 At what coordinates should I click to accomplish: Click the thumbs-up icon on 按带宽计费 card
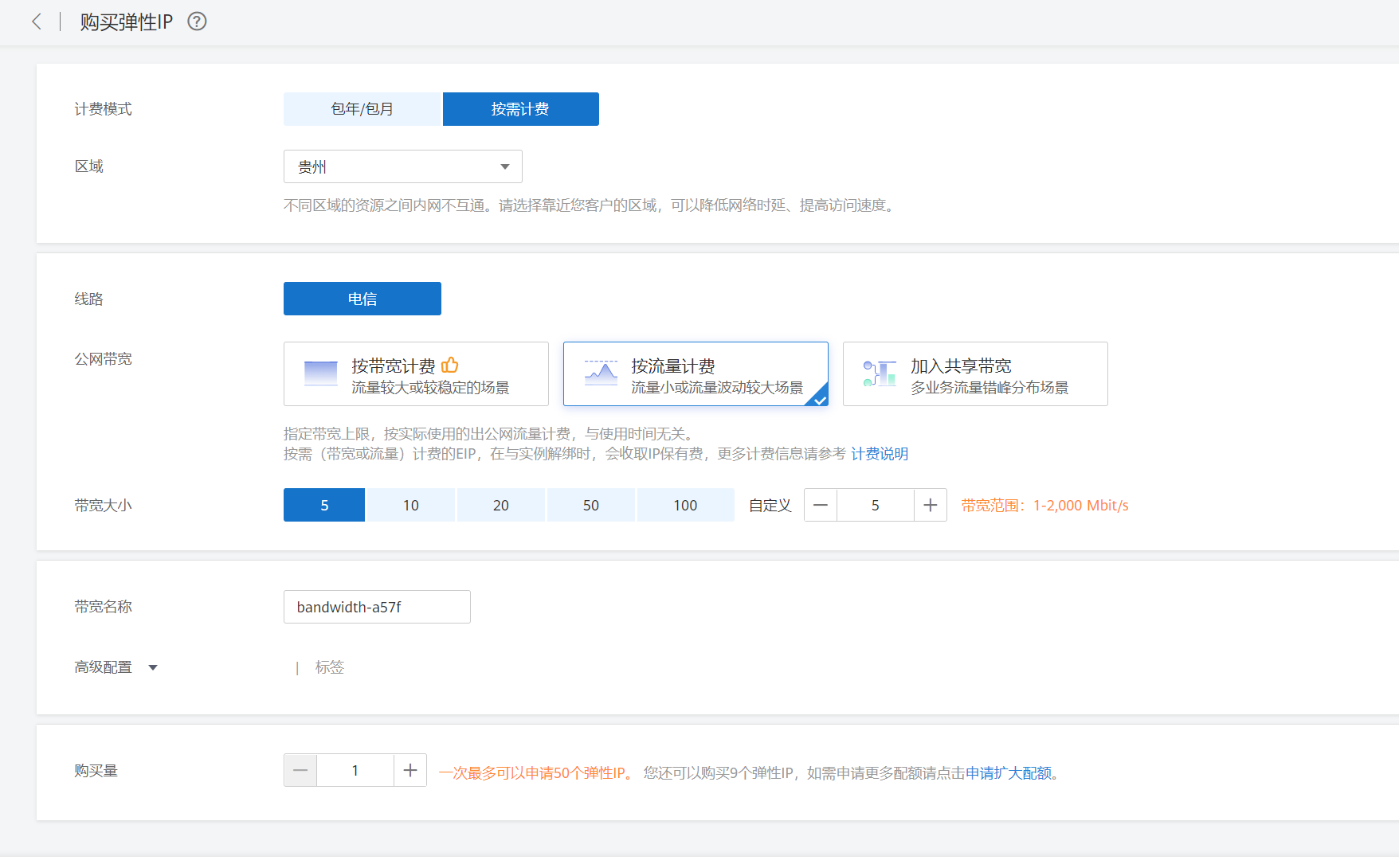coord(450,364)
